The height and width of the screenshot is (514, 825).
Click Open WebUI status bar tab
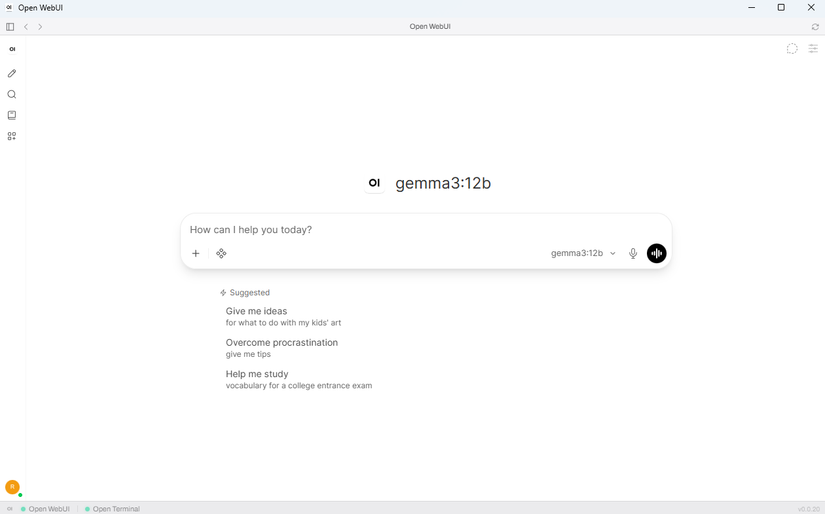click(x=45, y=509)
